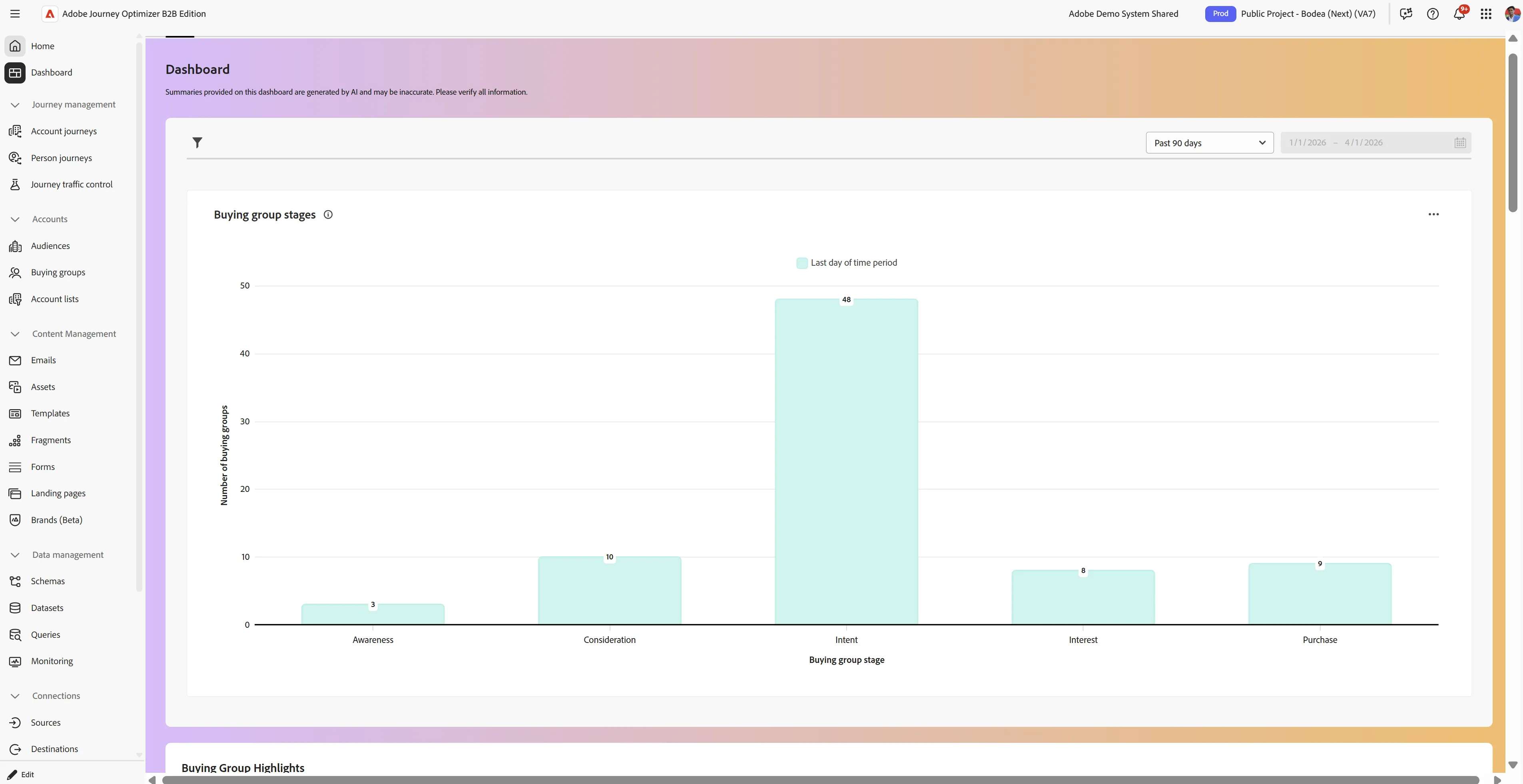Screen dimensions: 1523x784
Task: Open the notifications bell
Action: pos(1459,14)
